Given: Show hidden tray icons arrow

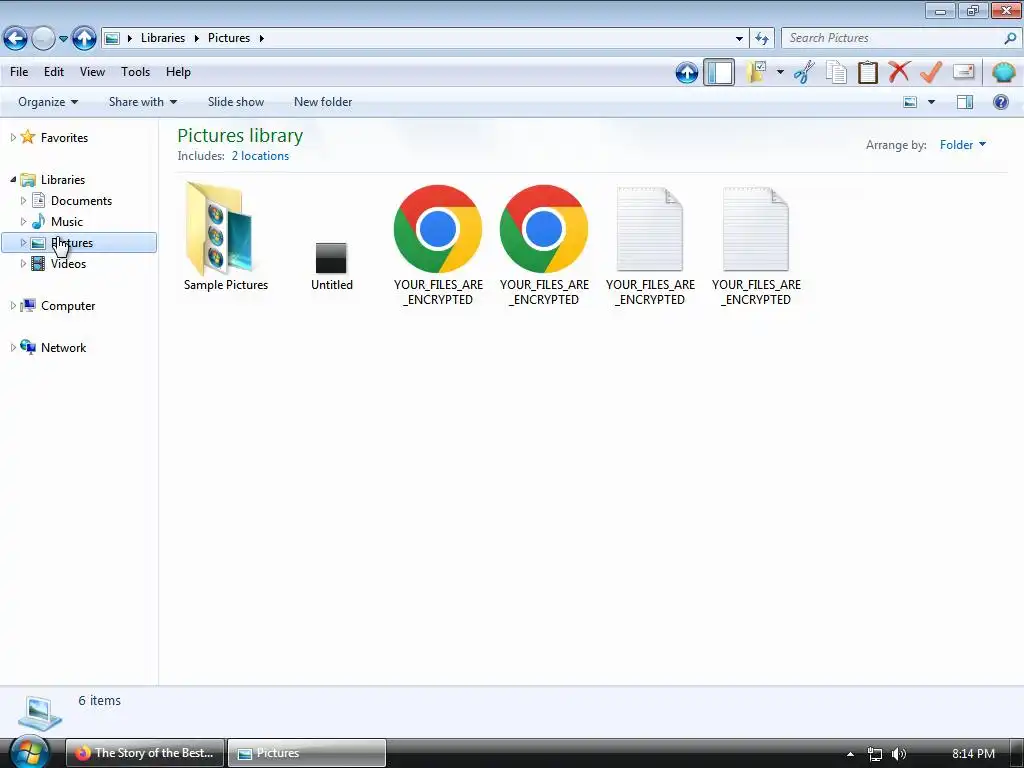Looking at the screenshot, I should tap(850, 754).
